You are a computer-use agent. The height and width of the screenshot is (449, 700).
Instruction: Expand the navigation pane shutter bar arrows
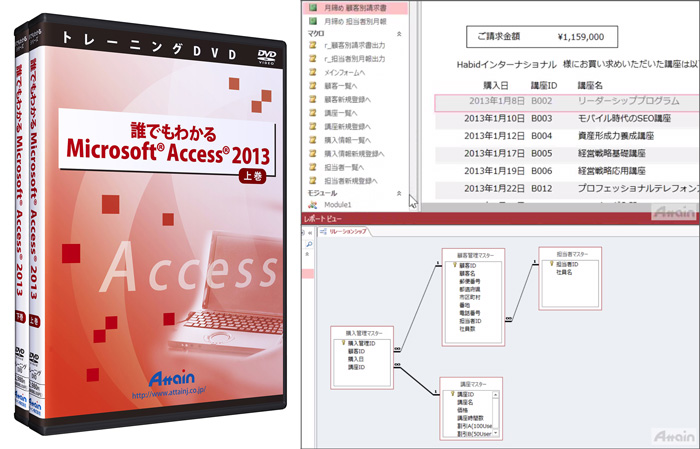[x=310, y=233]
